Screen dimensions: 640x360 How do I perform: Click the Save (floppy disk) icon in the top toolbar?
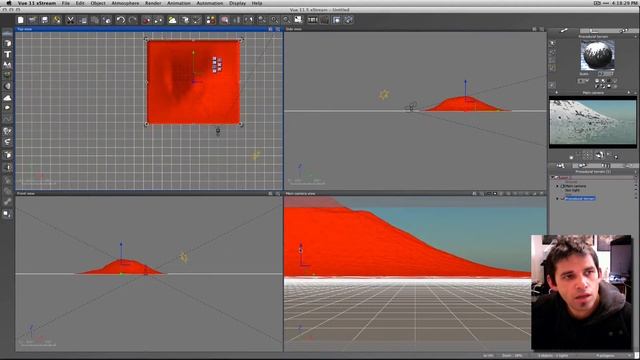[x=44, y=20]
